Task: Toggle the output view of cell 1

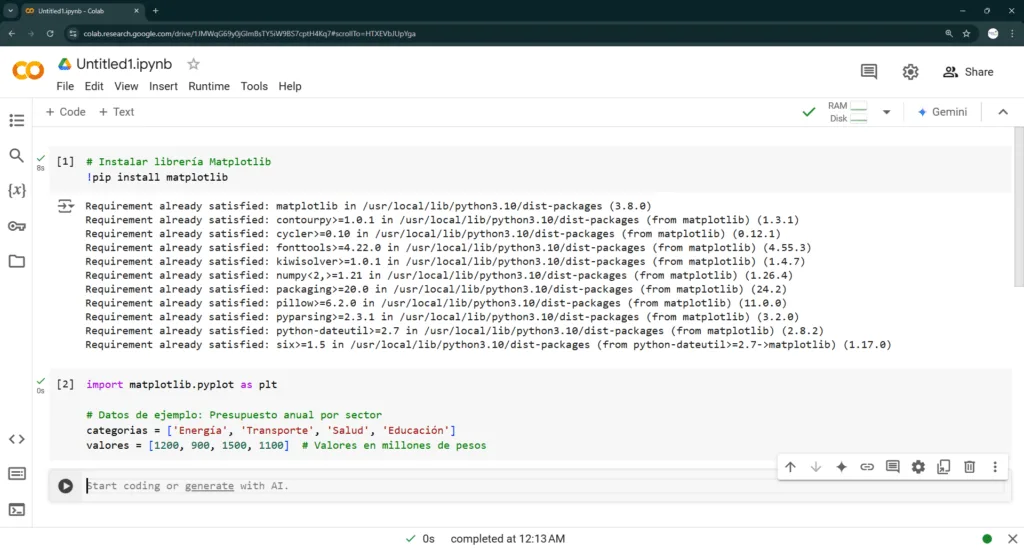Action: 65,206
